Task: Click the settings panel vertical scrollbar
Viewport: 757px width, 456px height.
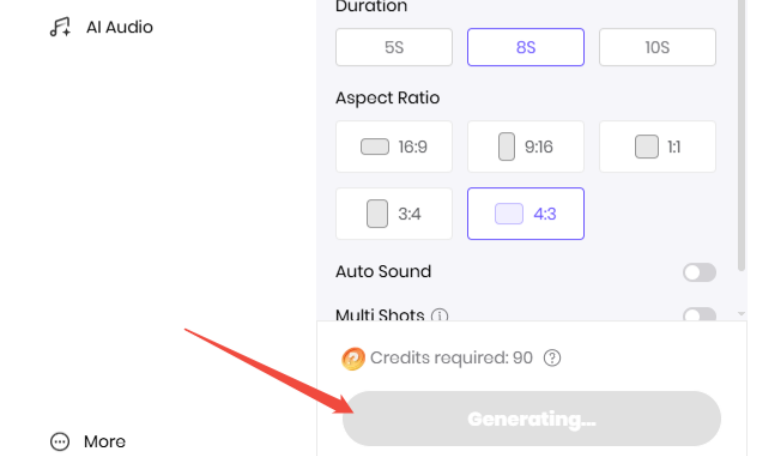Action: [741, 130]
